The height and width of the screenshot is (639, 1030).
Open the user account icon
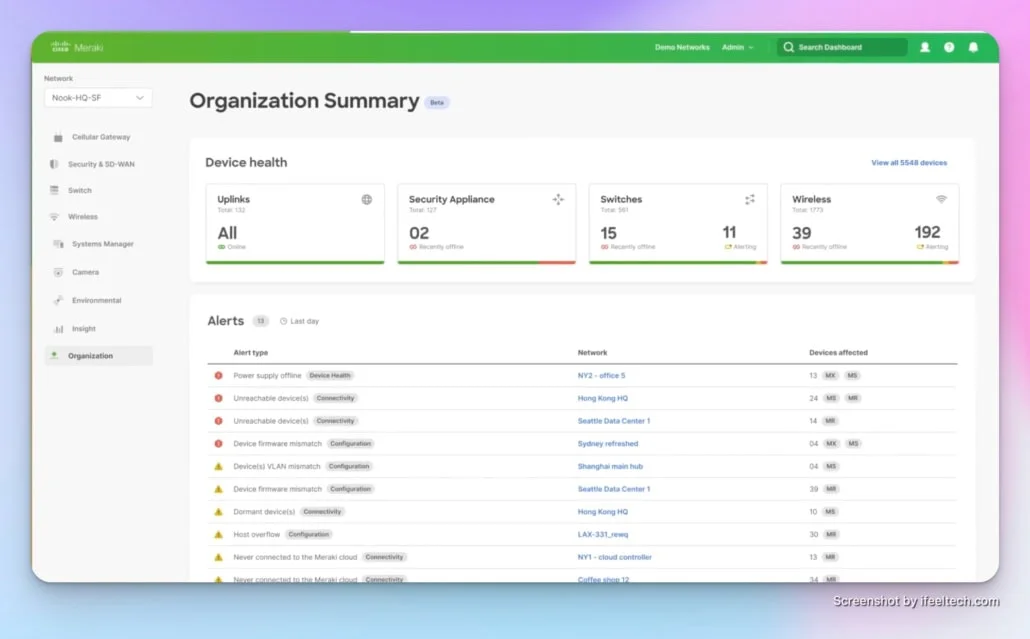(x=924, y=47)
